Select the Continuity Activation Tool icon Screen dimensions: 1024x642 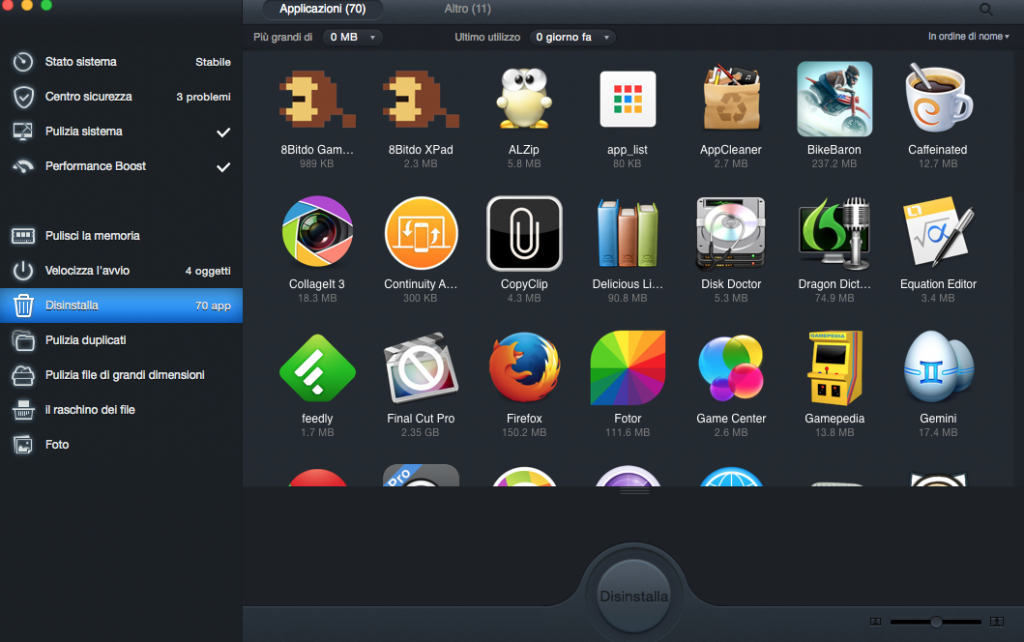(421, 233)
